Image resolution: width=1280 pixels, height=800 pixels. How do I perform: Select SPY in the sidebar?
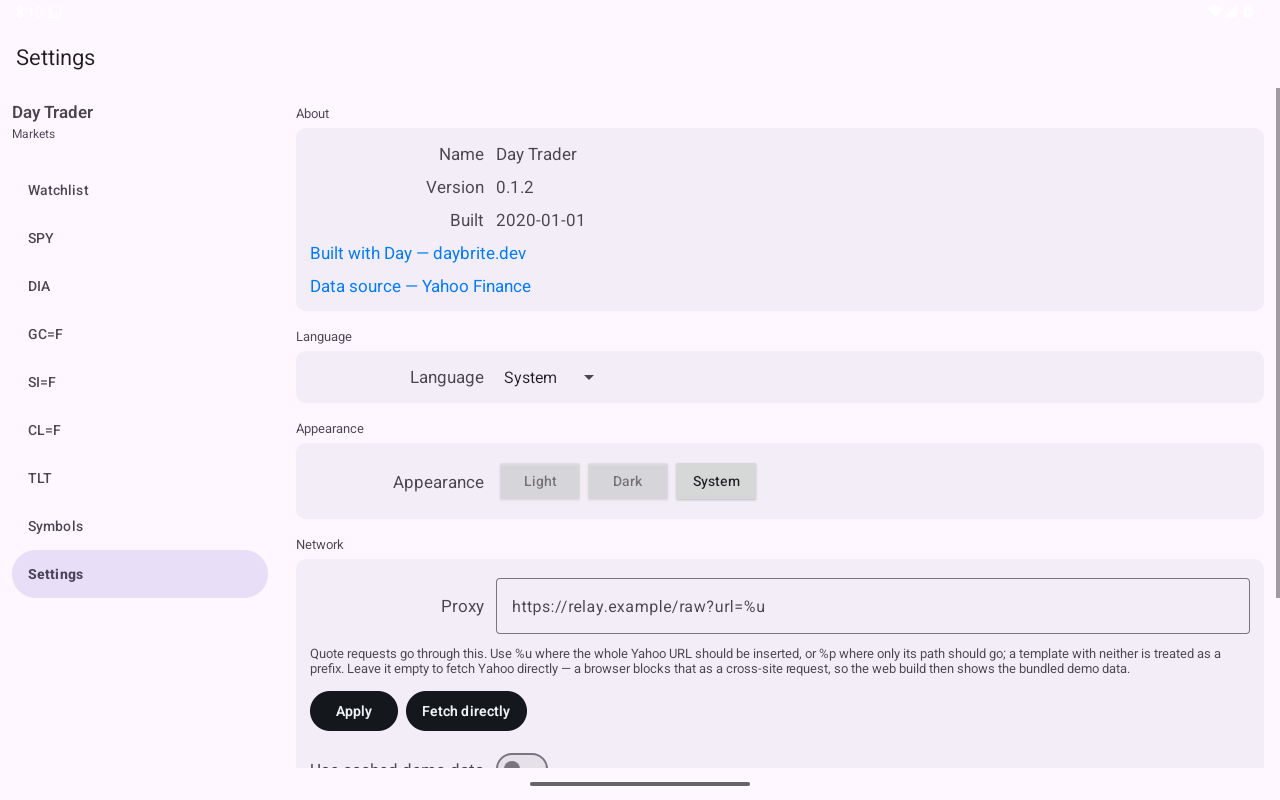tap(140, 238)
